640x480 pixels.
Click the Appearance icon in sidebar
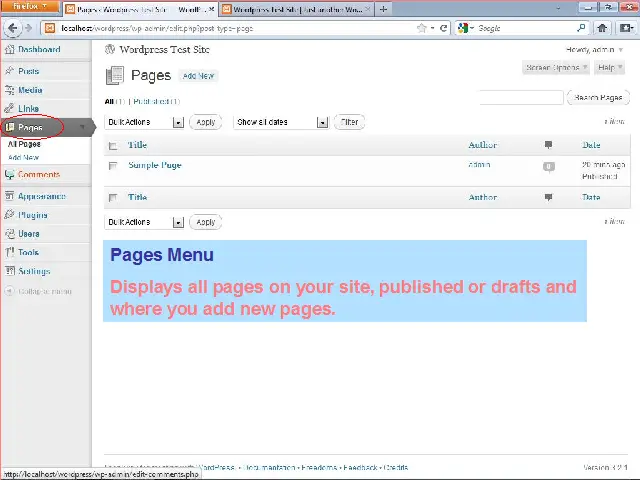tap(9, 196)
